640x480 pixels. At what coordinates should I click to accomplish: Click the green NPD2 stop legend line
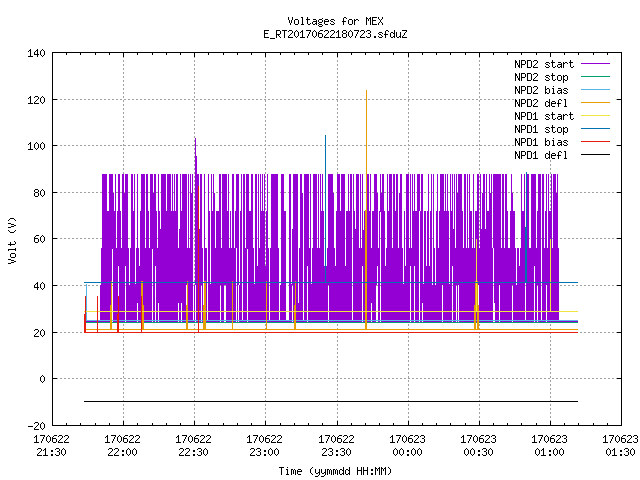pos(596,76)
